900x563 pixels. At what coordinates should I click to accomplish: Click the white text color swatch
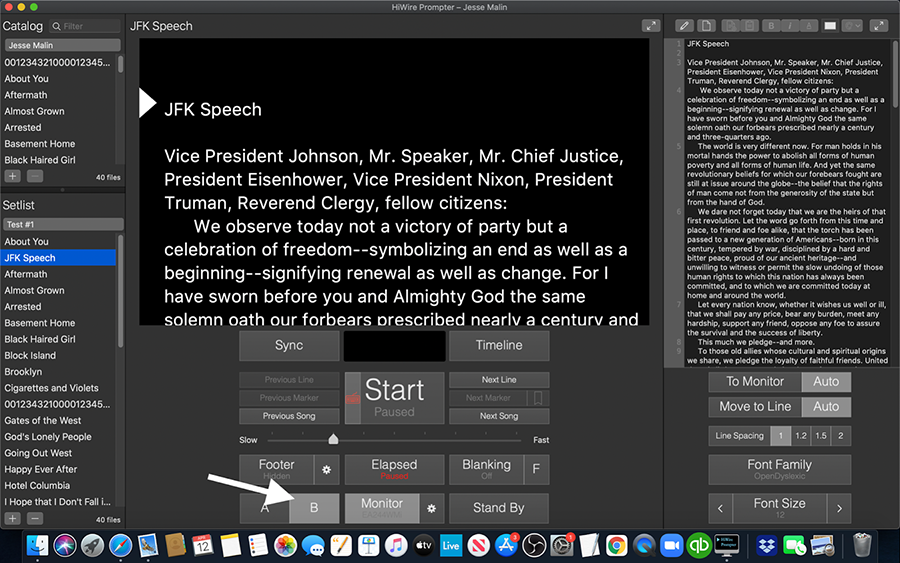[830, 26]
